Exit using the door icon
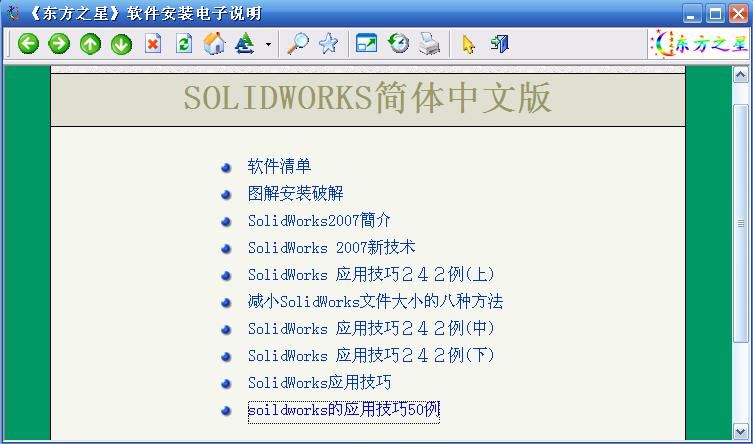 499,43
